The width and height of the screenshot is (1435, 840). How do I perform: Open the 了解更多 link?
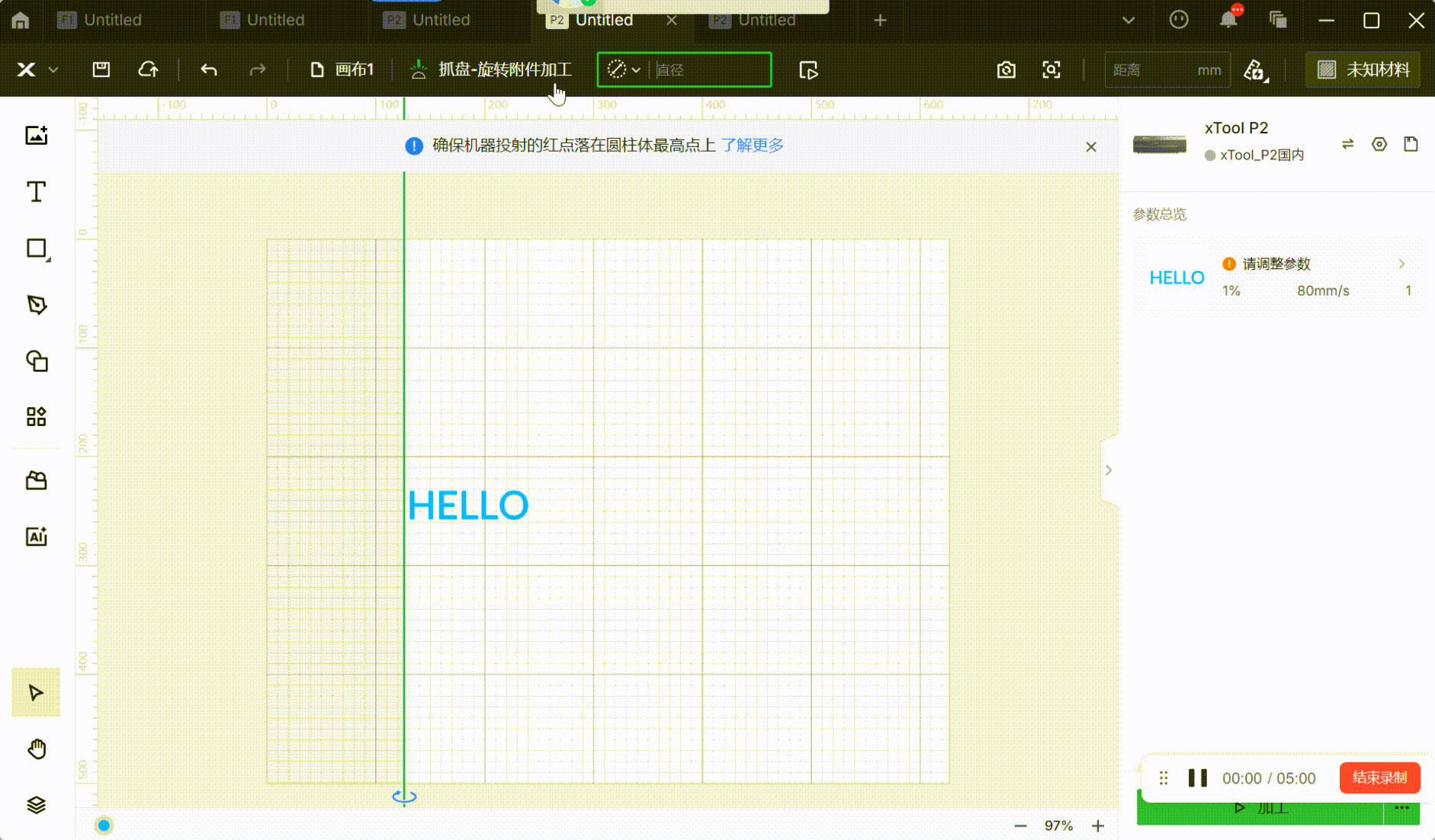[753, 145]
